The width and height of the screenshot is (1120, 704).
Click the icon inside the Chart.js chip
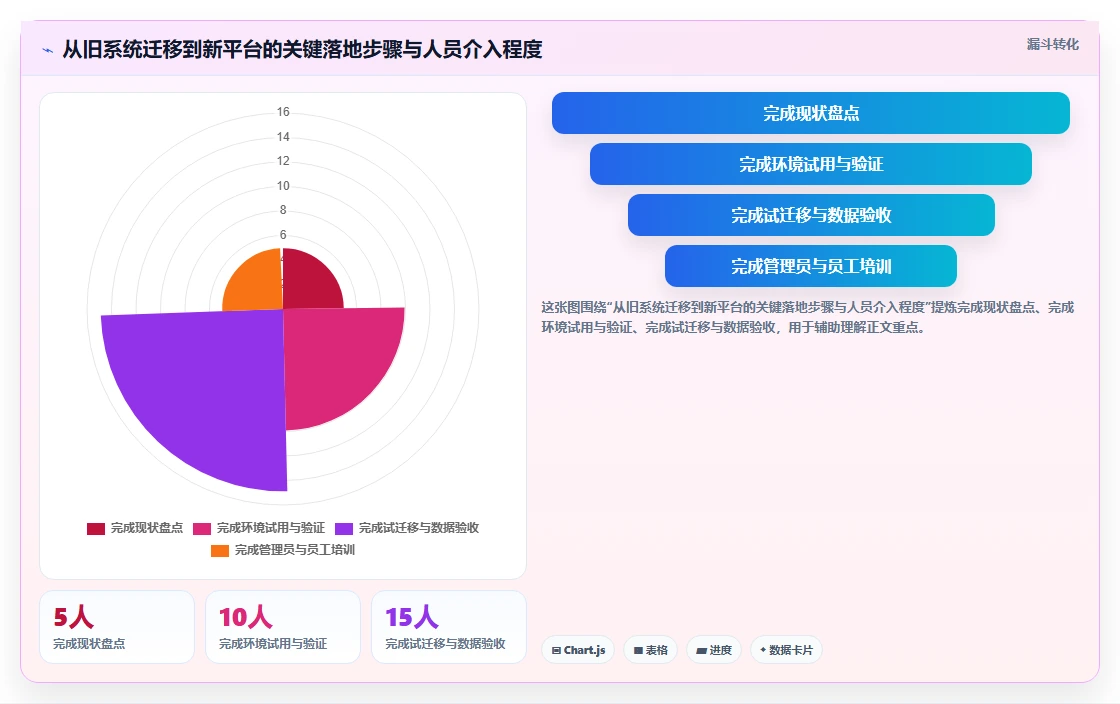coord(556,650)
